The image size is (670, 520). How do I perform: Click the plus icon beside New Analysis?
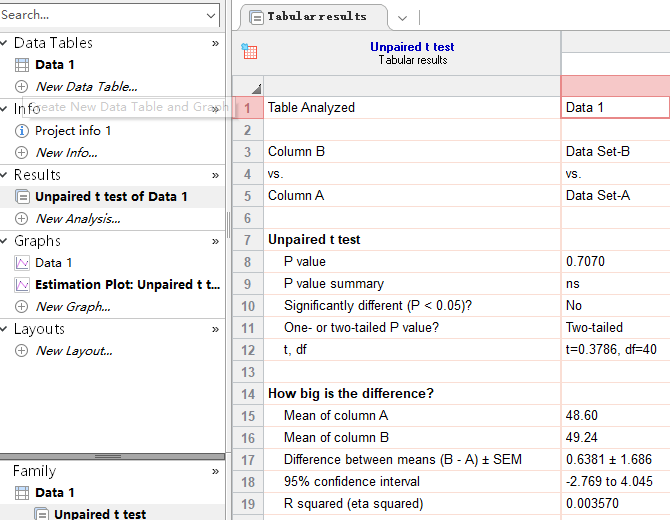pyautogui.click(x=21, y=219)
